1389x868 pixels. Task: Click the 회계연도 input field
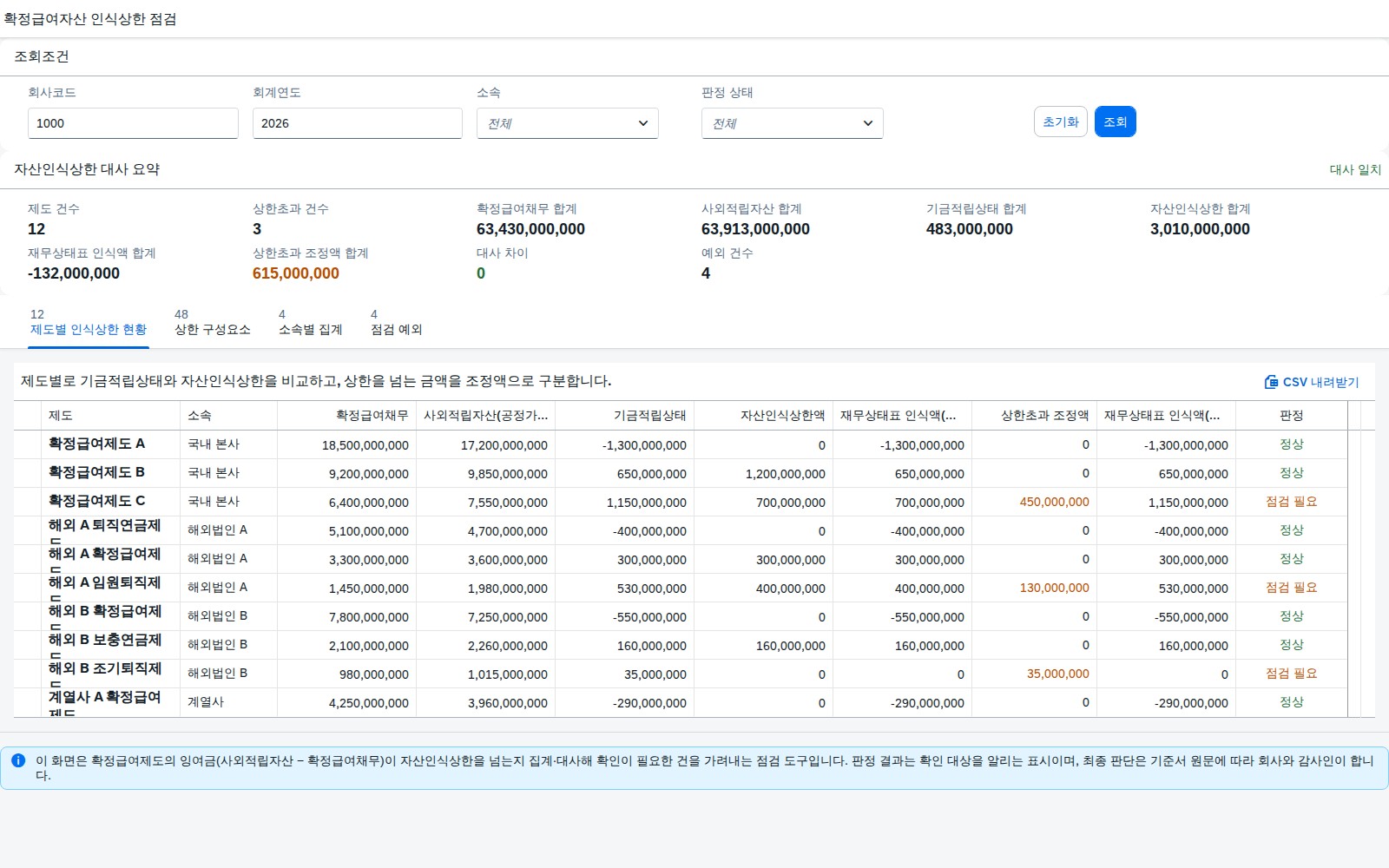coord(358,123)
